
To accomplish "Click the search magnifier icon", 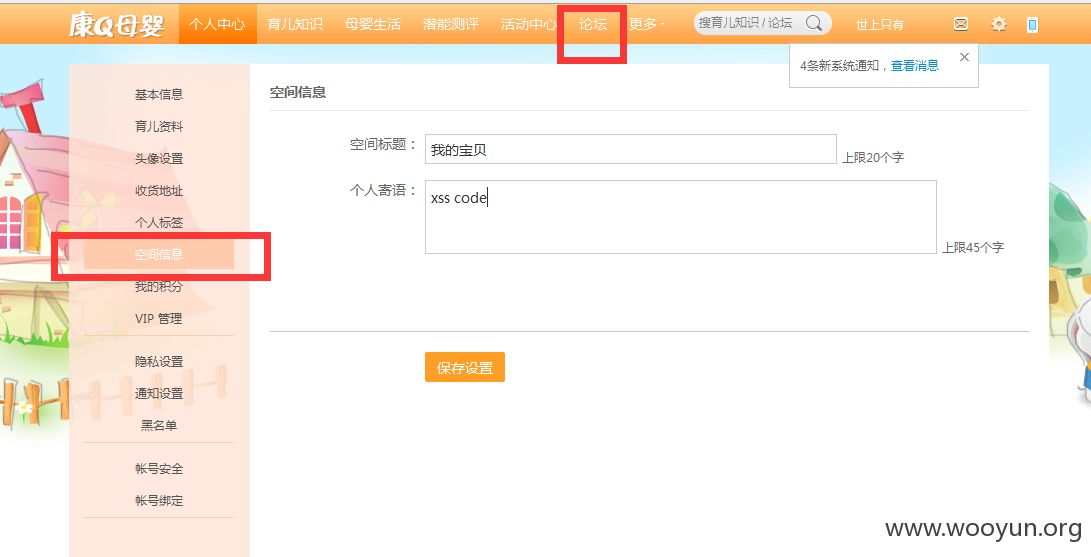I will pyautogui.click(x=813, y=23).
